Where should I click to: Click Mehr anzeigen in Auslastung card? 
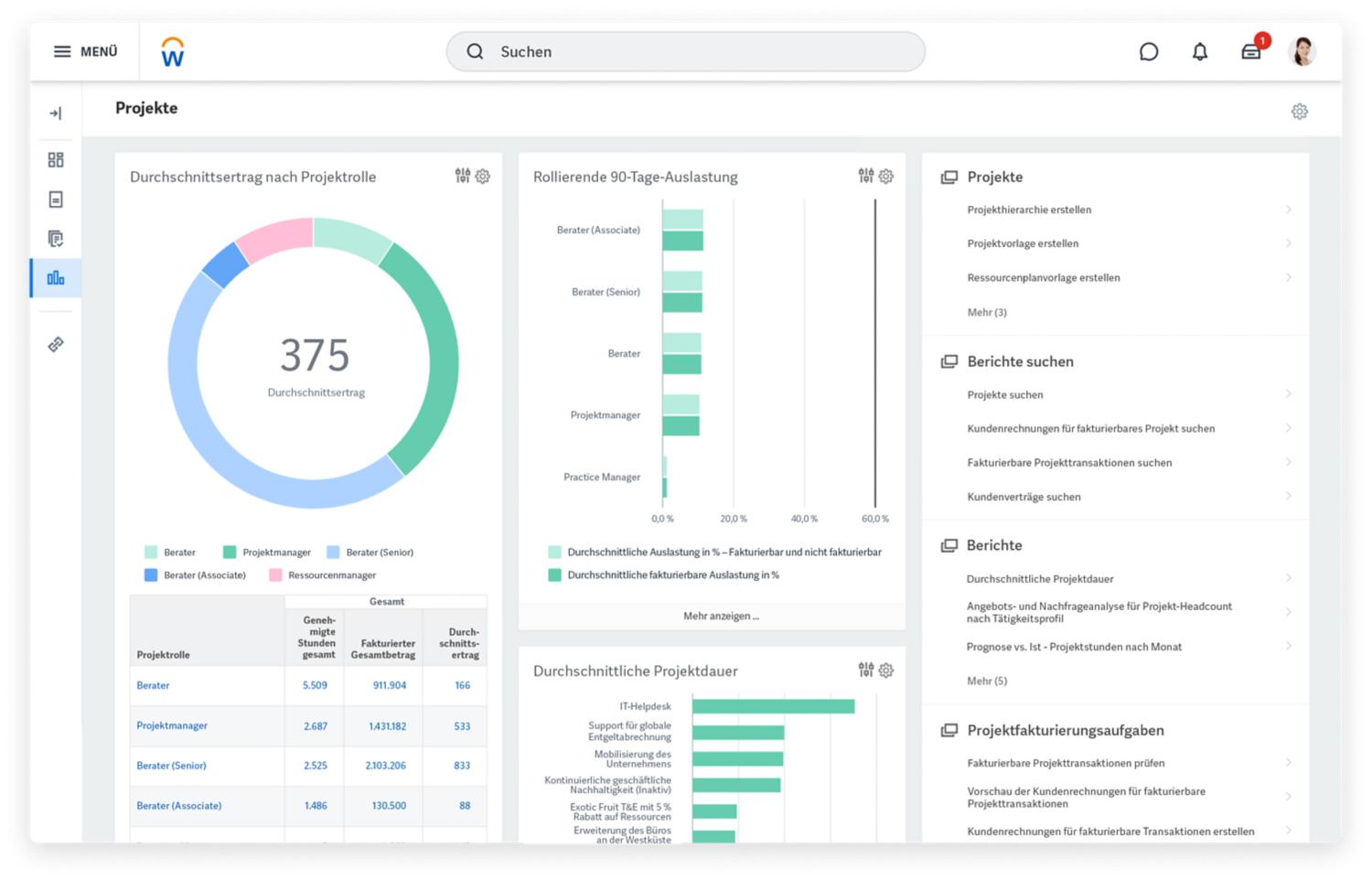(721, 616)
